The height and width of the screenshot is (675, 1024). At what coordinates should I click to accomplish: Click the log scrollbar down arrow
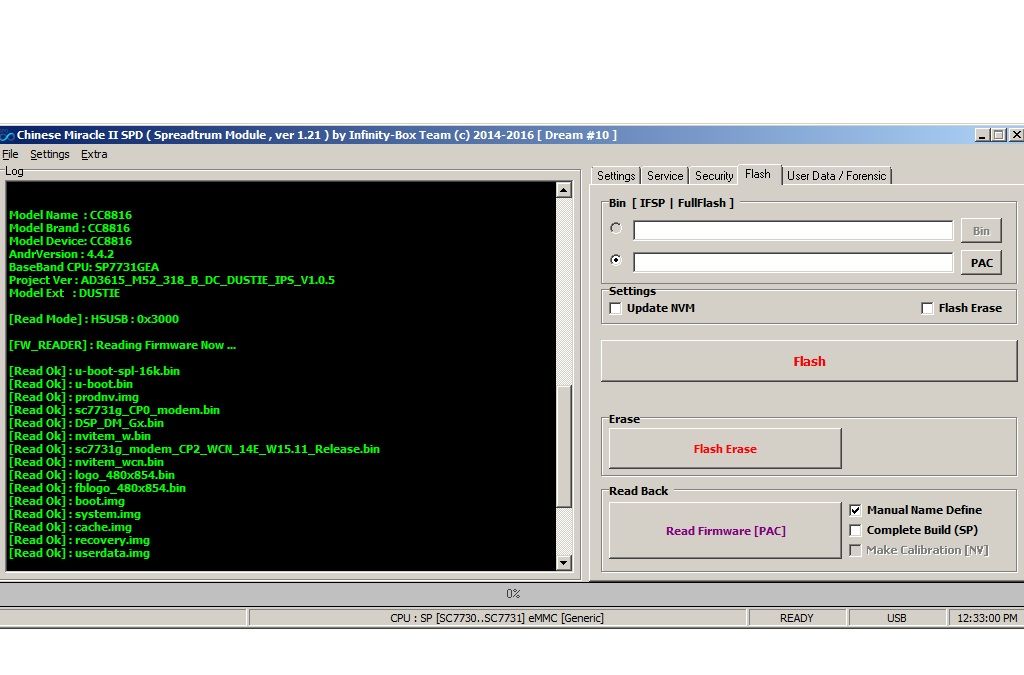click(x=563, y=563)
